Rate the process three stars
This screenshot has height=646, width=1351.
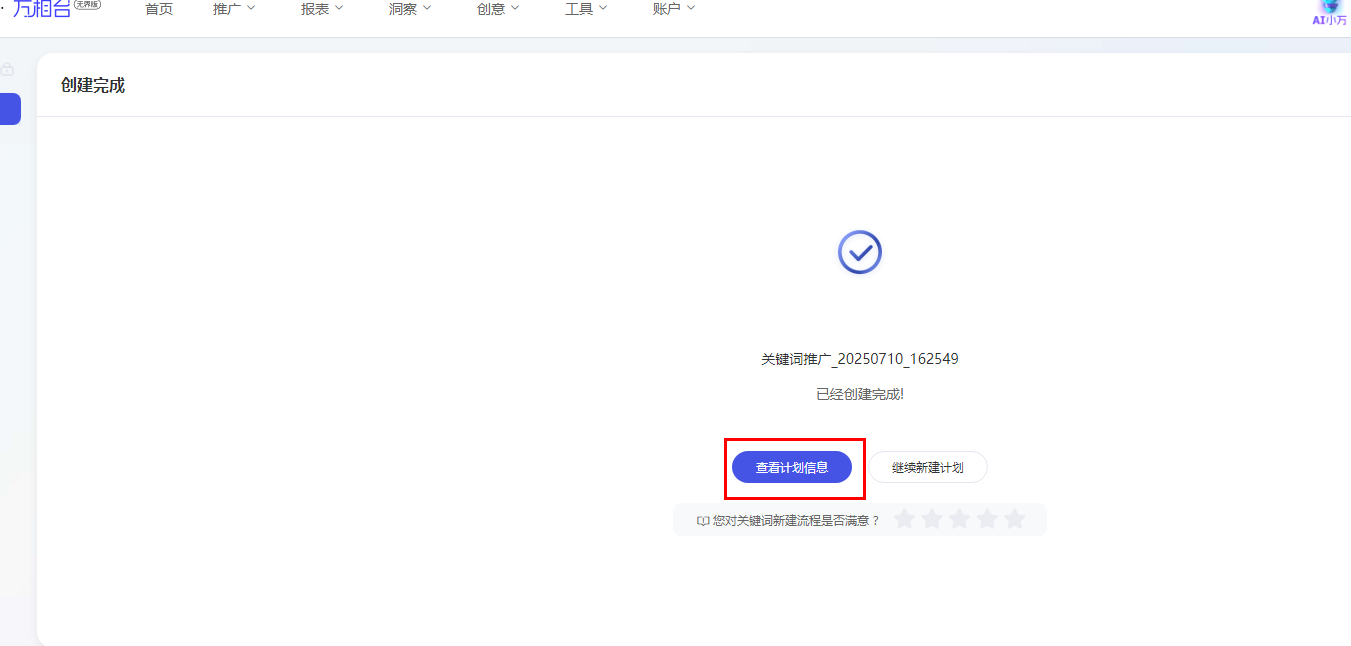[x=959, y=519]
